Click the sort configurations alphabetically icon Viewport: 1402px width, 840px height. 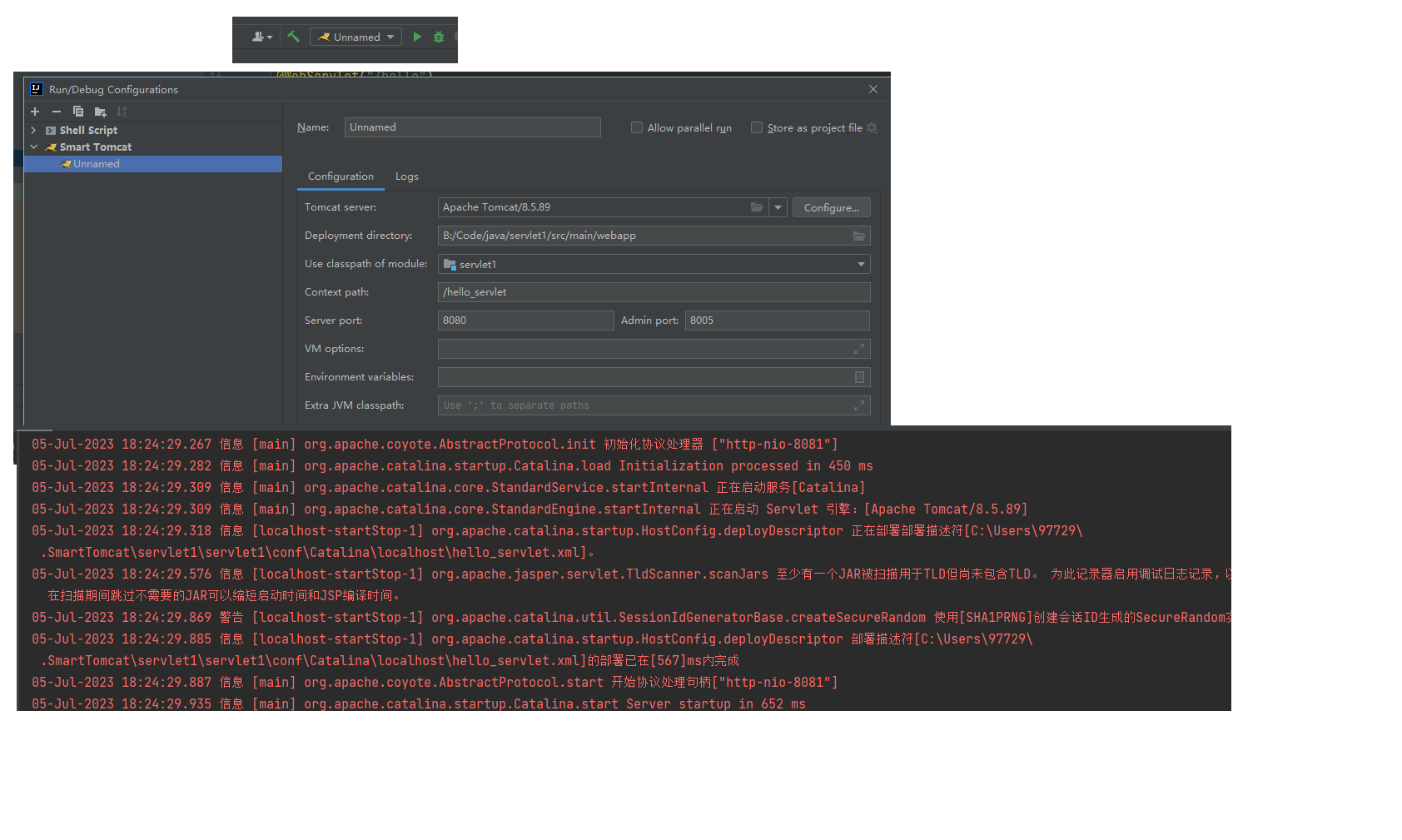click(x=122, y=112)
